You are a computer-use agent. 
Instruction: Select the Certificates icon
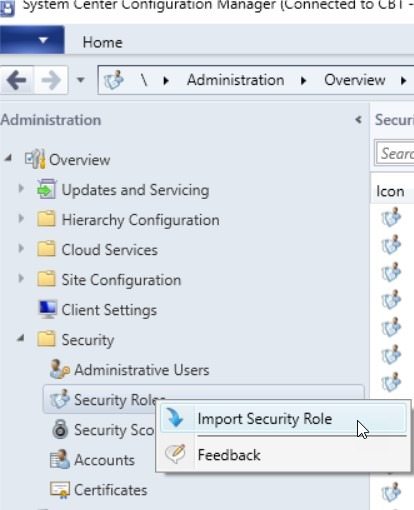tap(60, 489)
